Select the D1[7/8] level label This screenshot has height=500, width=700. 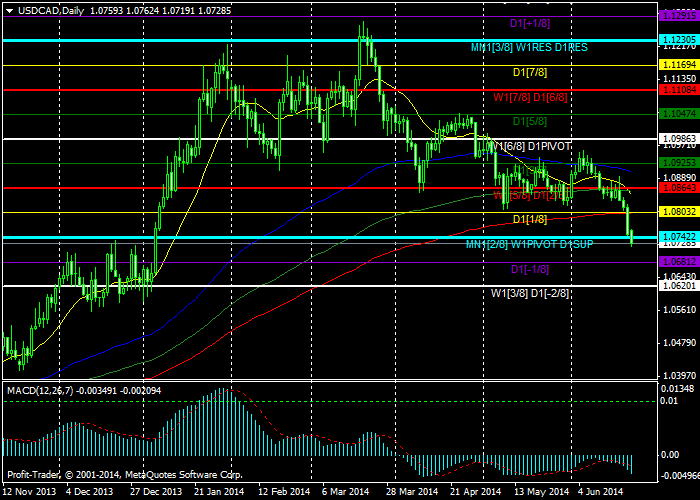point(530,72)
